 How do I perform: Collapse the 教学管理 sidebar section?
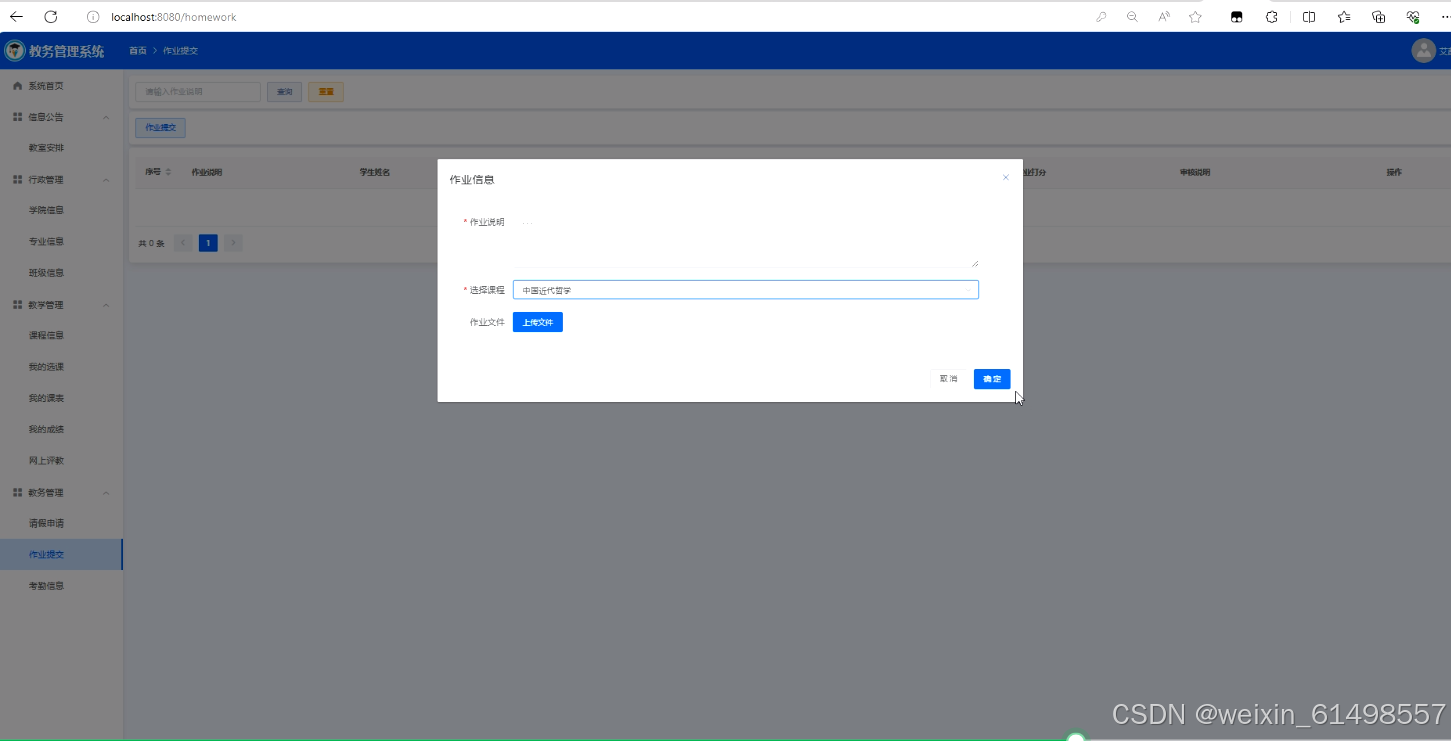[x=105, y=304]
